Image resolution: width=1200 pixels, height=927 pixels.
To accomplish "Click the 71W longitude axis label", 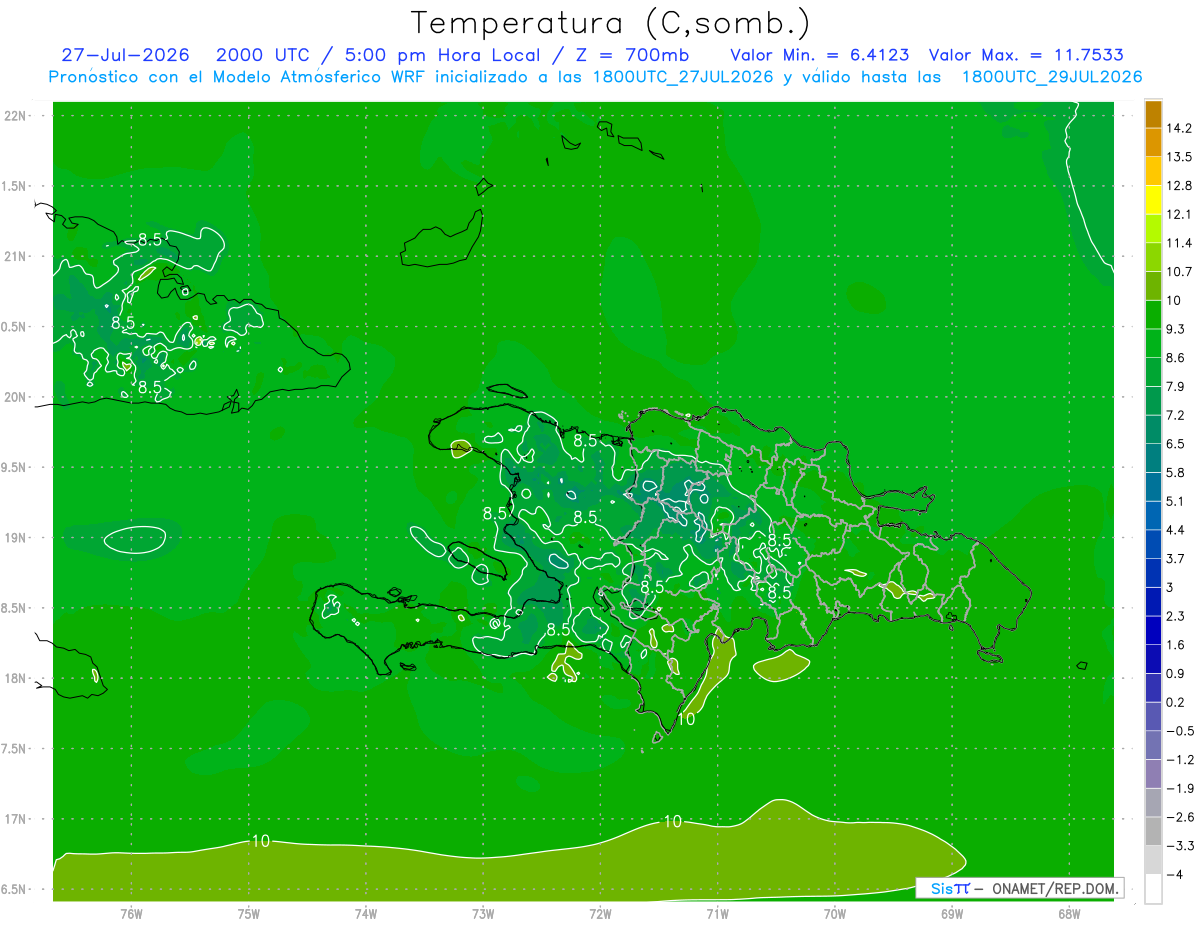I will (x=717, y=913).
